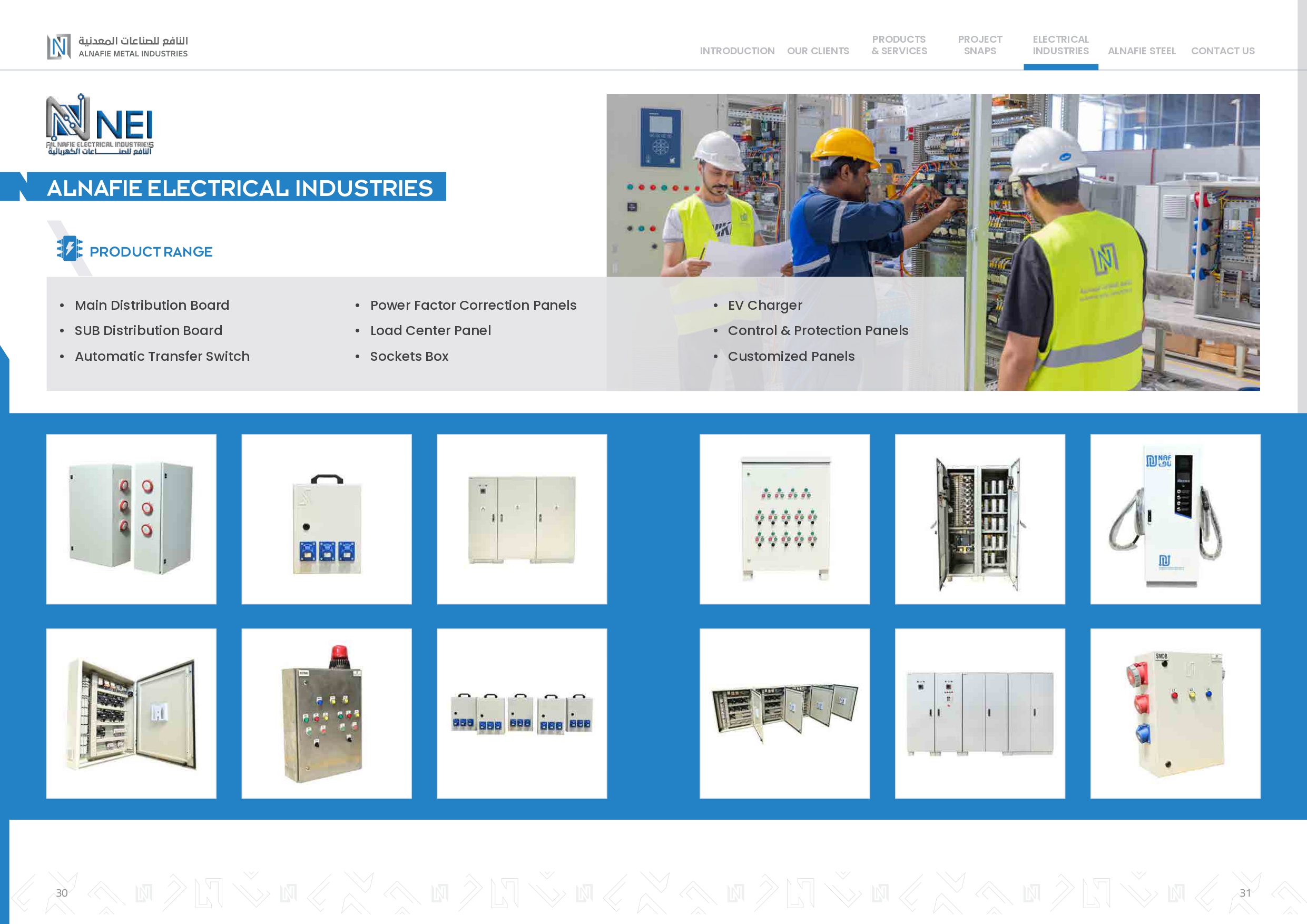Click the enclosure pair with red sockets
Screen dimensions: 1307x924
tap(131, 519)
